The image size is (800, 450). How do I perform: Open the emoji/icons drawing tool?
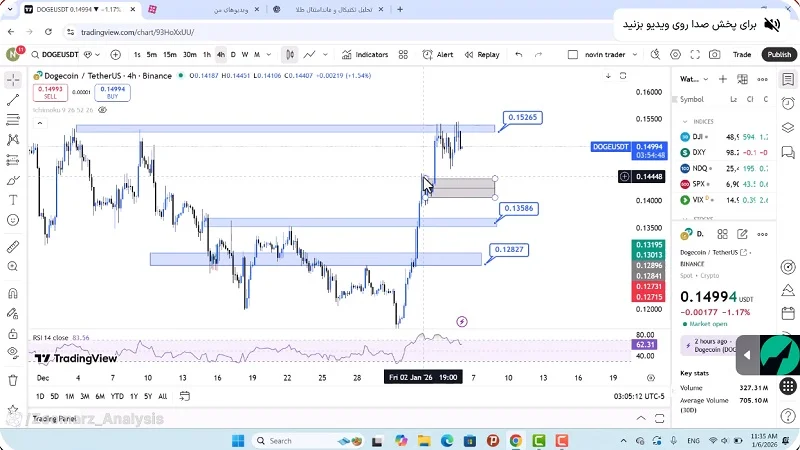coord(13,220)
